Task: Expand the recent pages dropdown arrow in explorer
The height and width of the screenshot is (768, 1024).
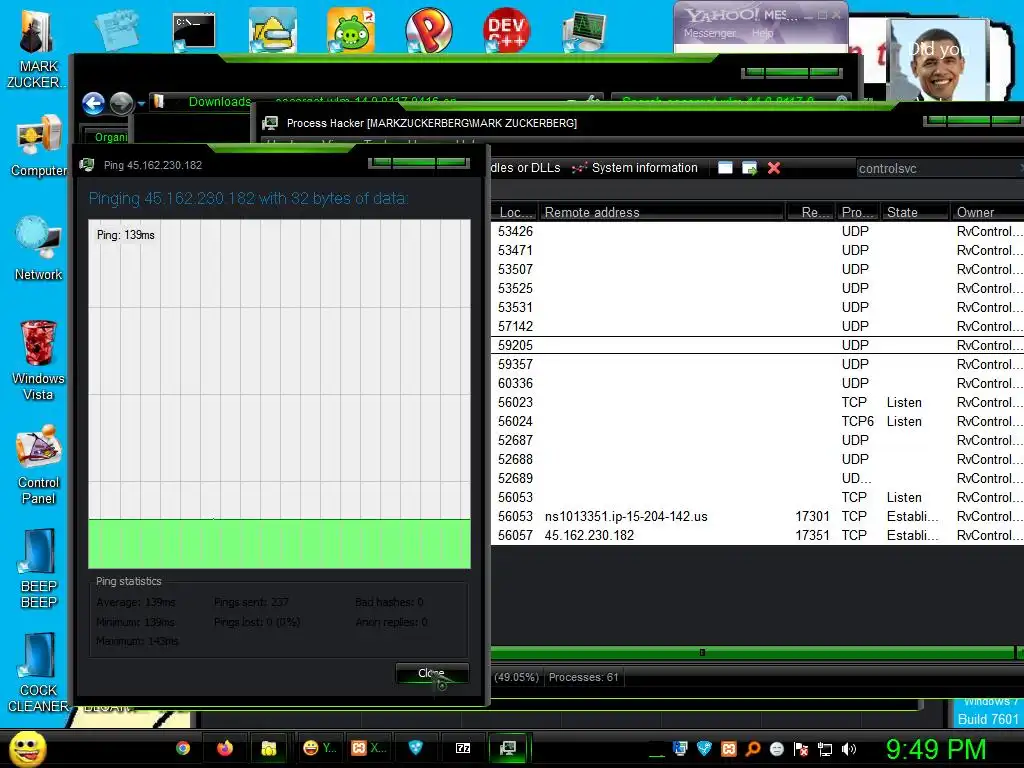Action: (x=141, y=104)
